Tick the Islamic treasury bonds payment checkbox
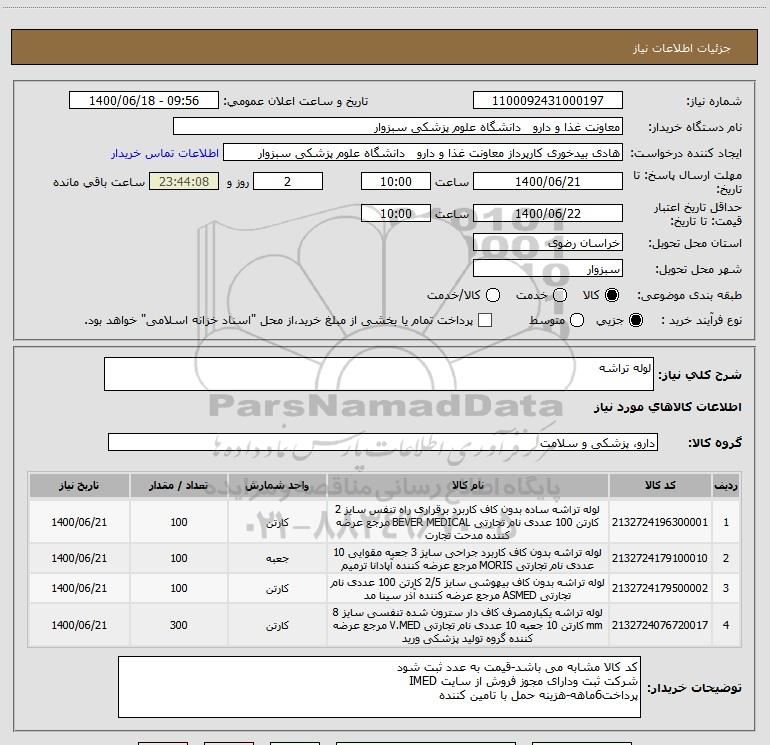Screen dimensions: 770x745 [x=485, y=320]
